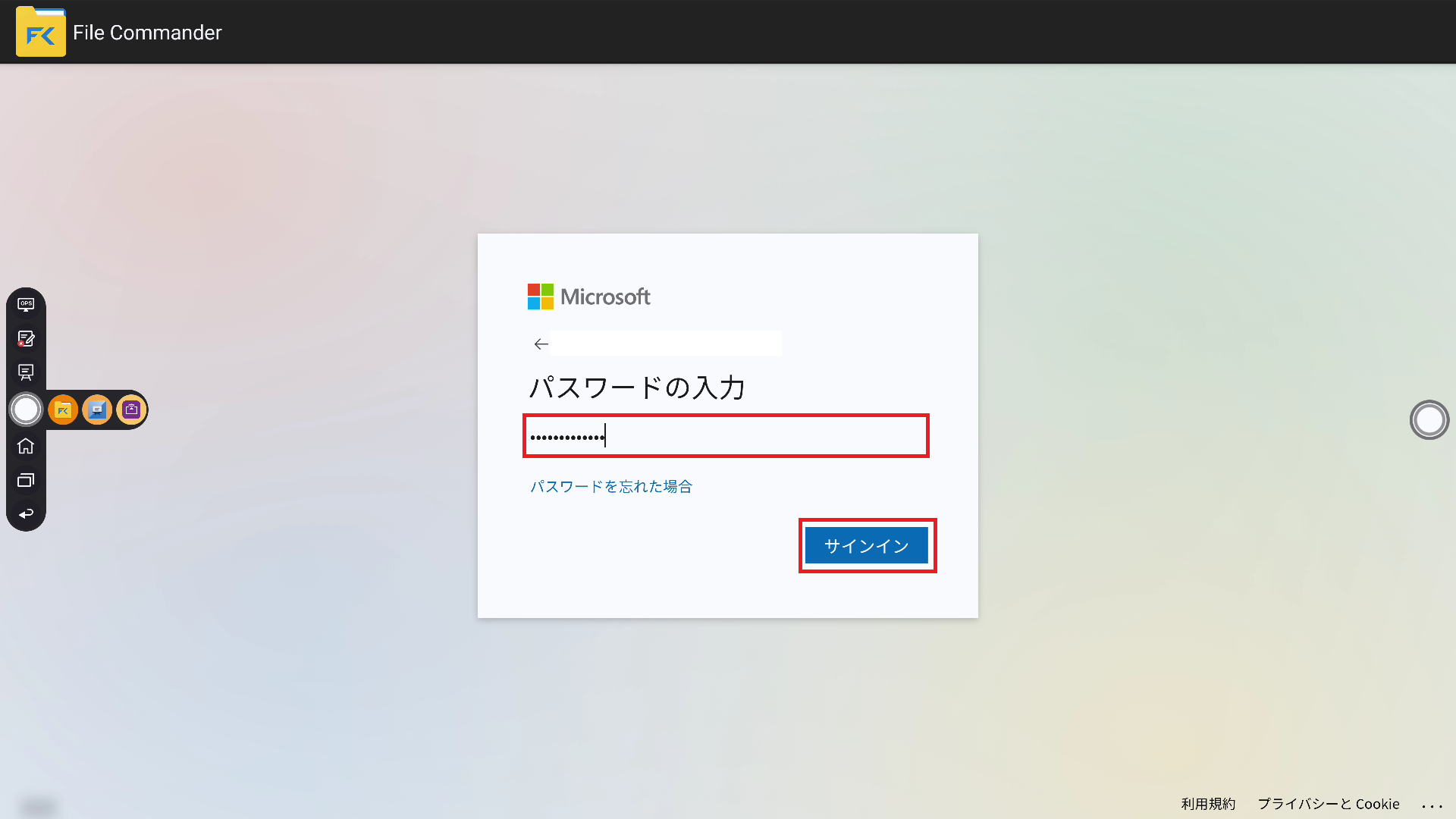
Task: Click the パスワードの入力 heading
Action: click(x=637, y=388)
